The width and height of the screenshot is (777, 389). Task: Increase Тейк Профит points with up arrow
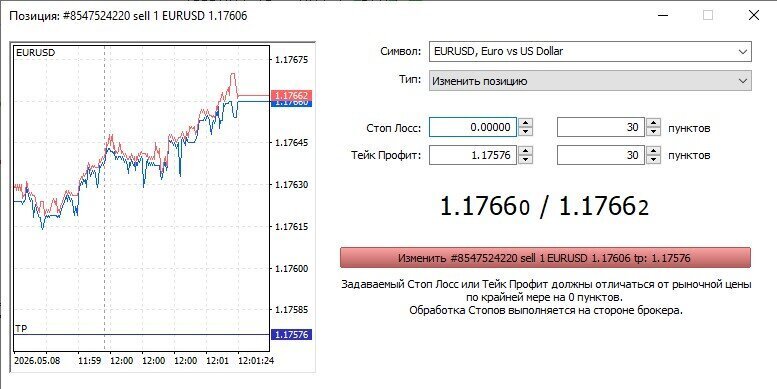(x=654, y=151)
